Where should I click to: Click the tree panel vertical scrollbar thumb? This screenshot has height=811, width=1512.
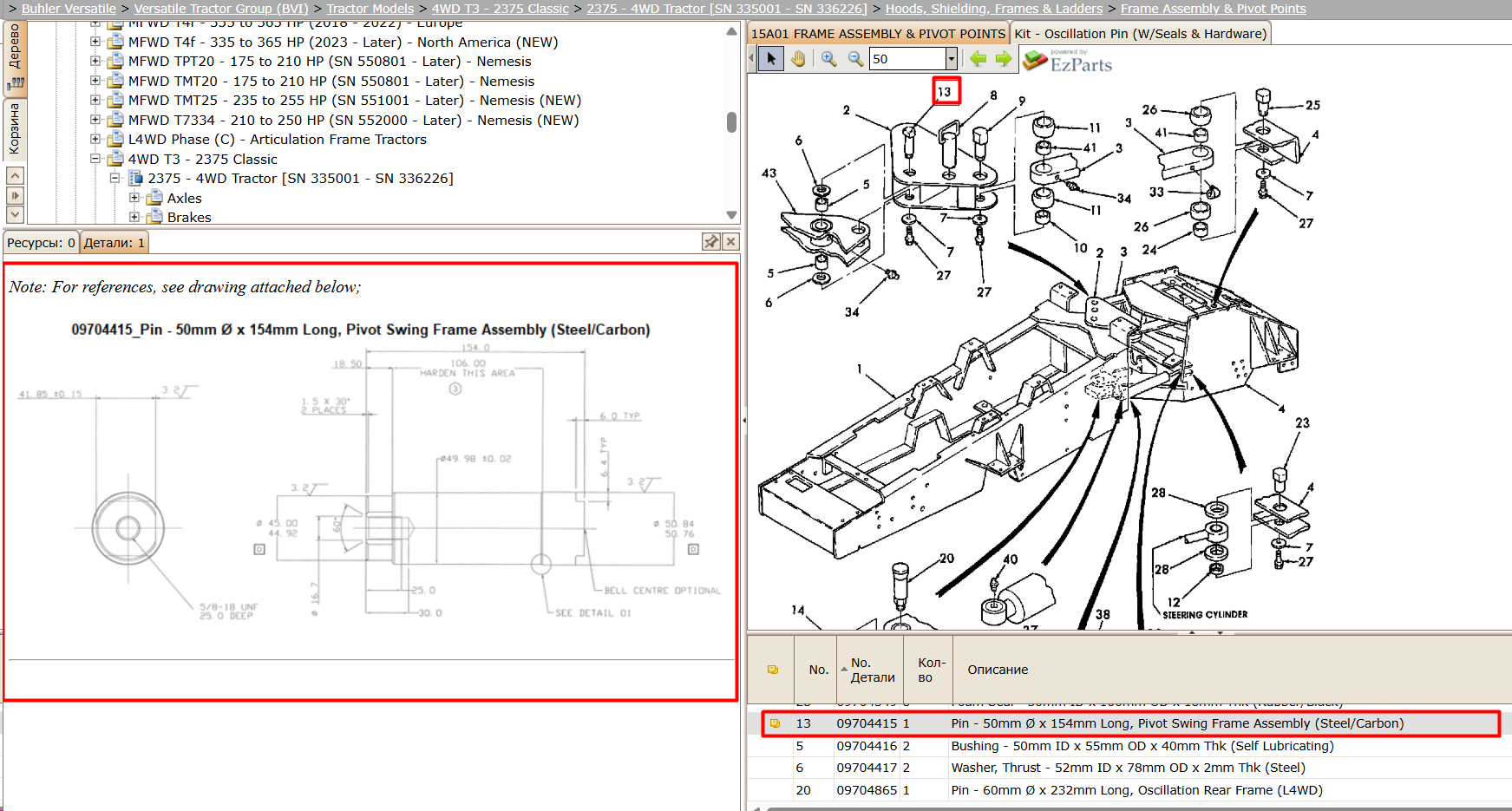[x=731, y=121]
